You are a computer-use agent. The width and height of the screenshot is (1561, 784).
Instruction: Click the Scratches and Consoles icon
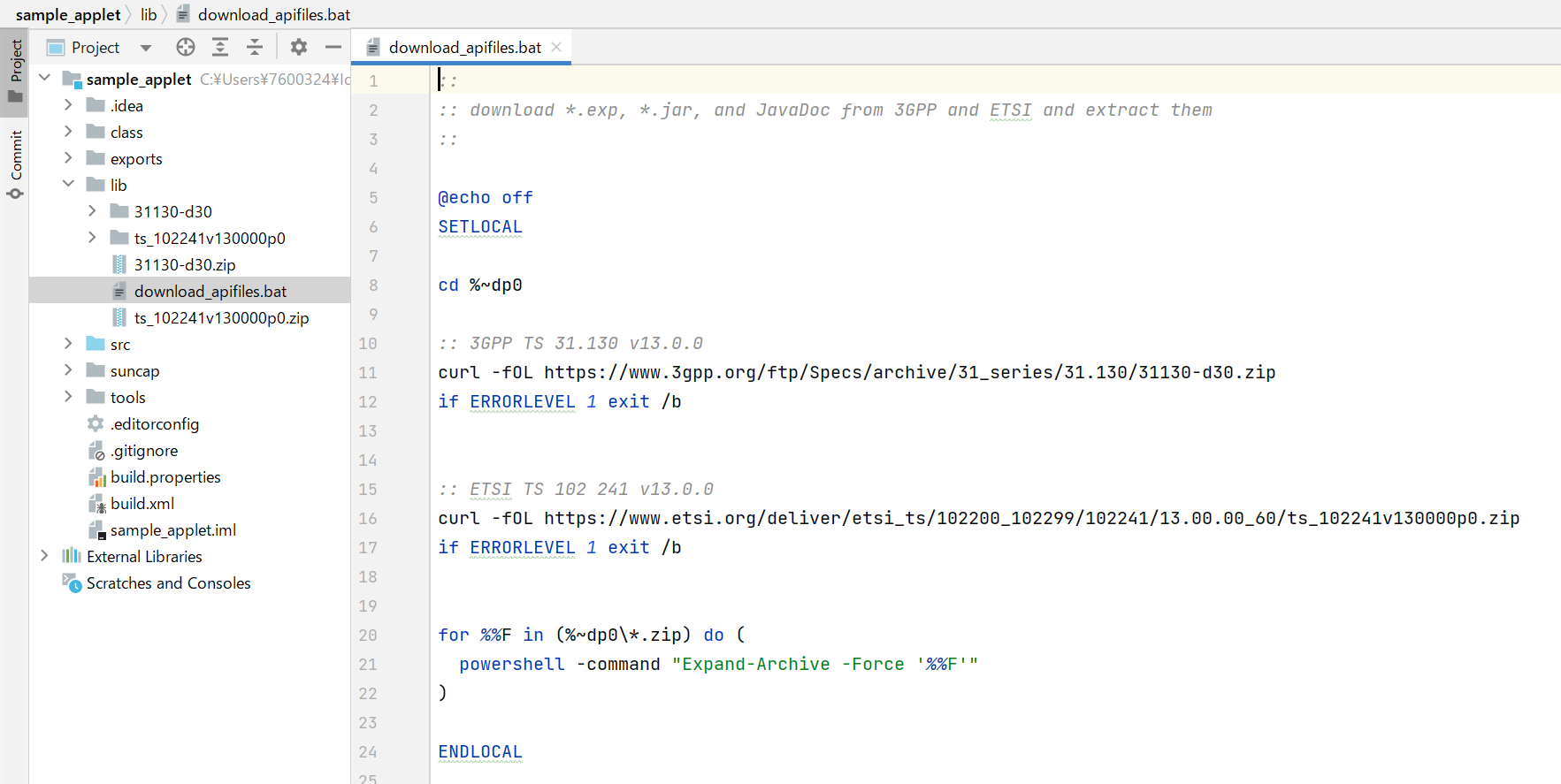click(72, 582)
